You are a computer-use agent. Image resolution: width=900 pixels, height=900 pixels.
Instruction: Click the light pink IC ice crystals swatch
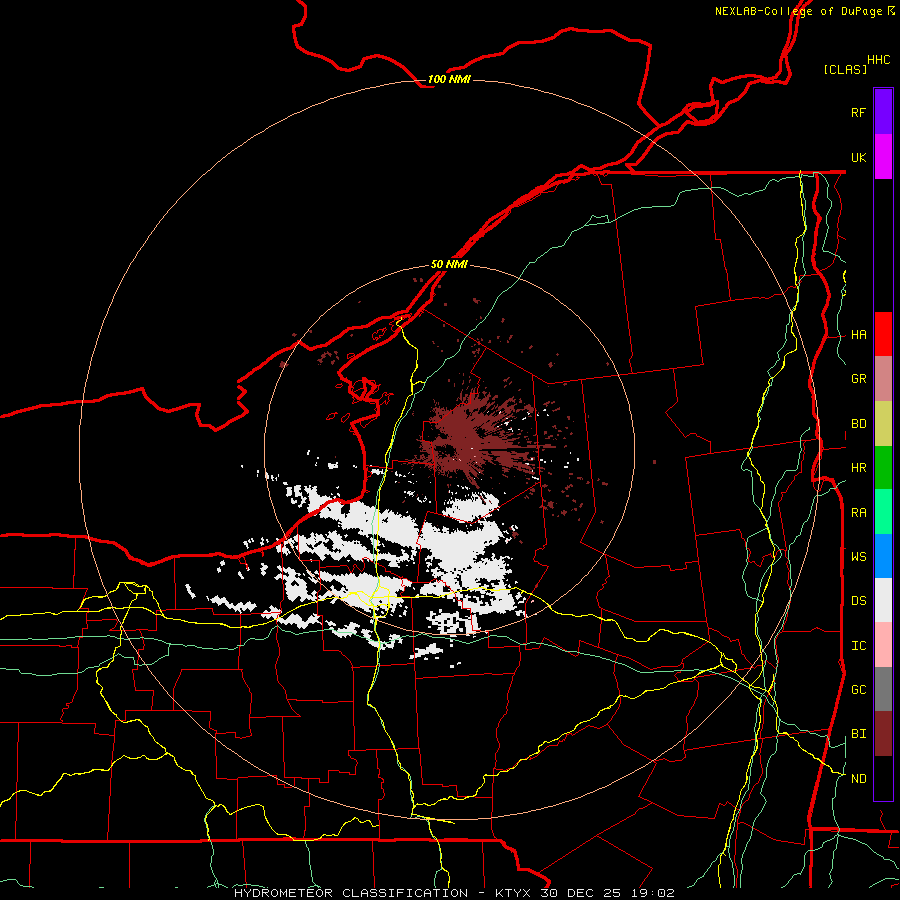(883, 645)
